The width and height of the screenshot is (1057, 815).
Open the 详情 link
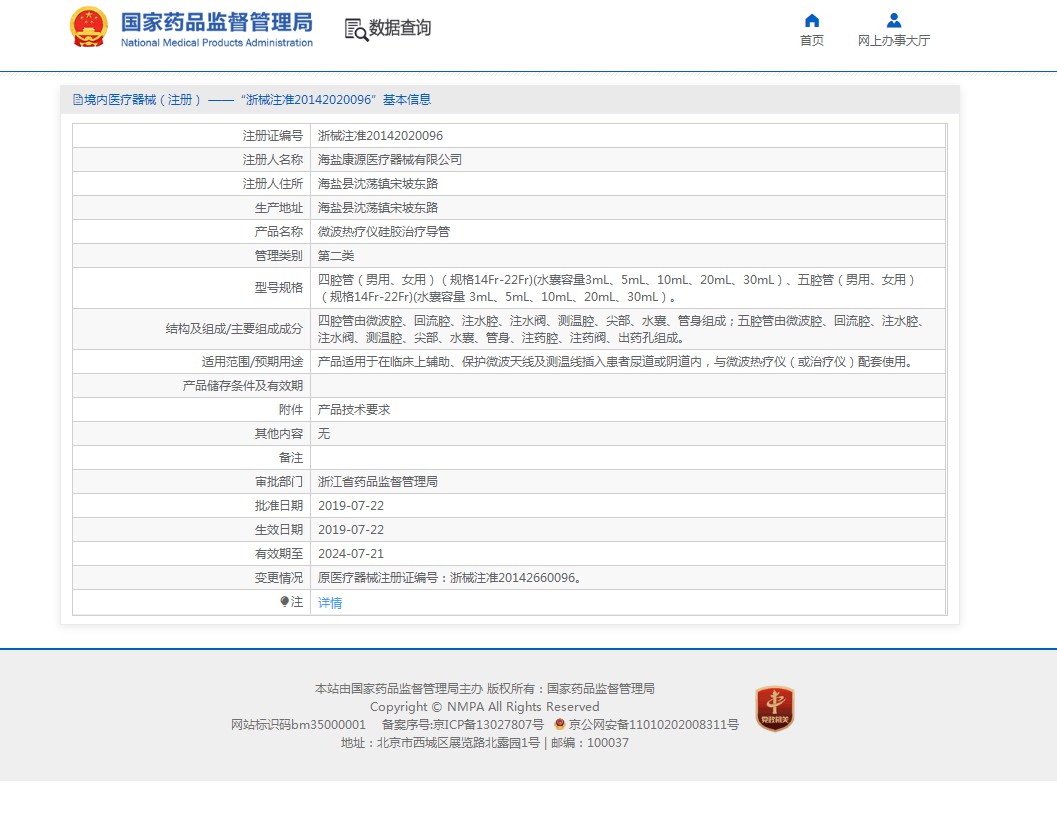tap(330, 603)
